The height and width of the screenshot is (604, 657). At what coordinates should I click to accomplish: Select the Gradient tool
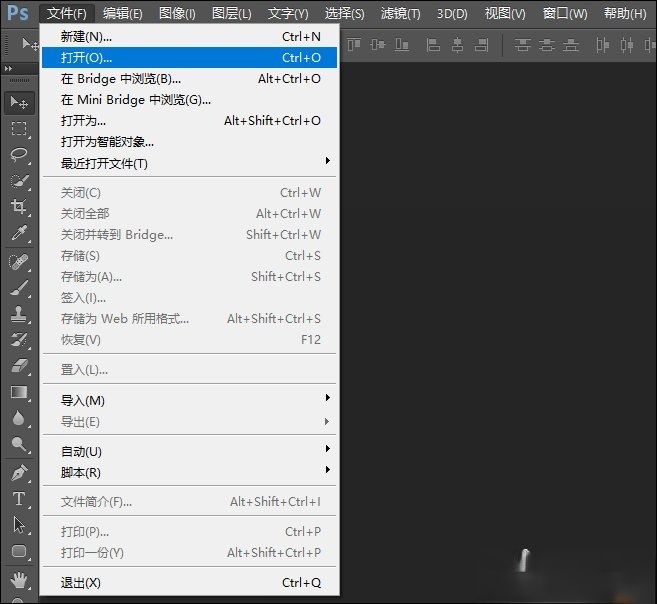(19, 392)
